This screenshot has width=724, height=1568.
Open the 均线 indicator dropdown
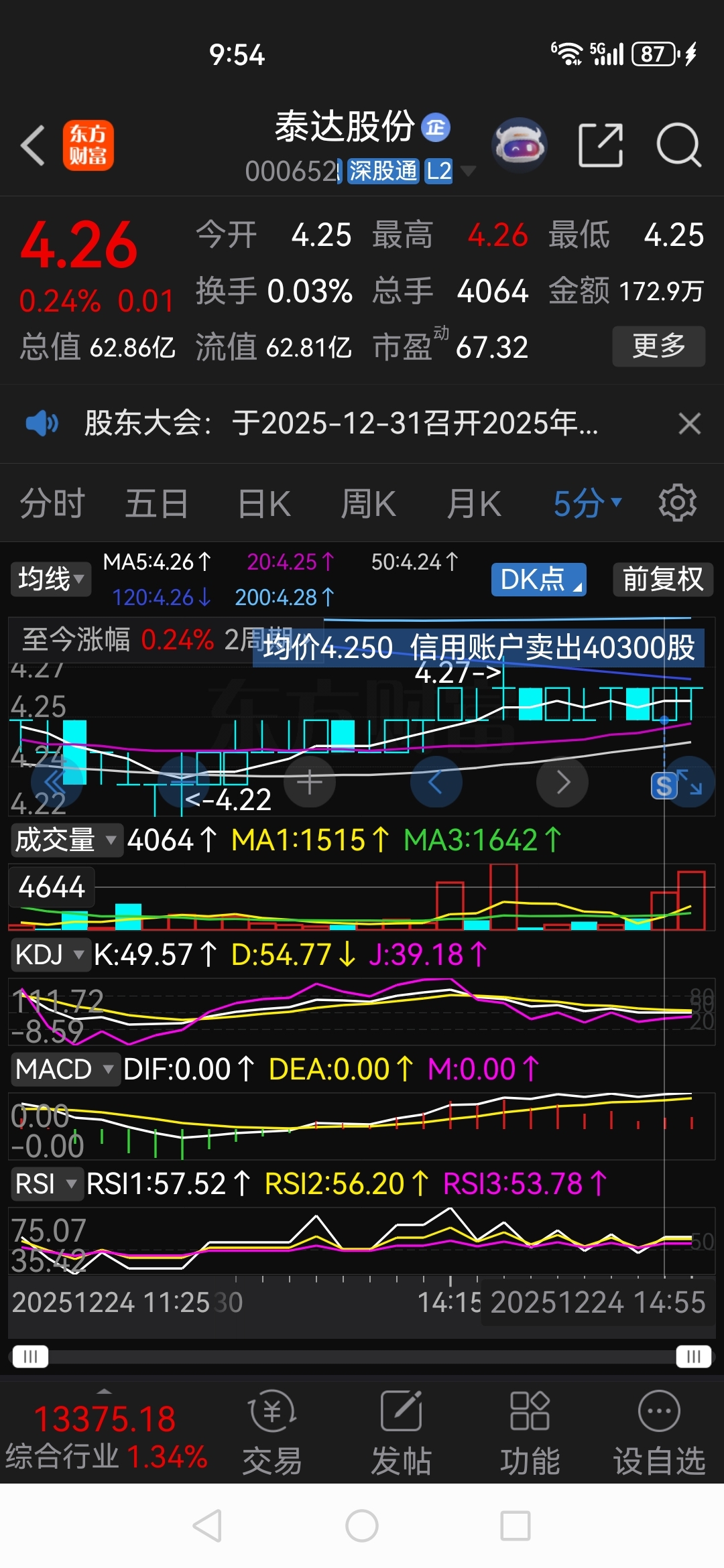tap(51, 579)
